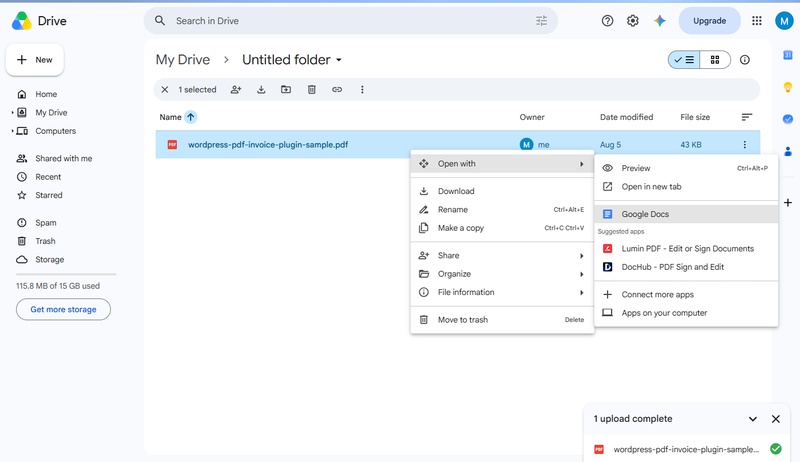Select Open in new tab option

686,187
